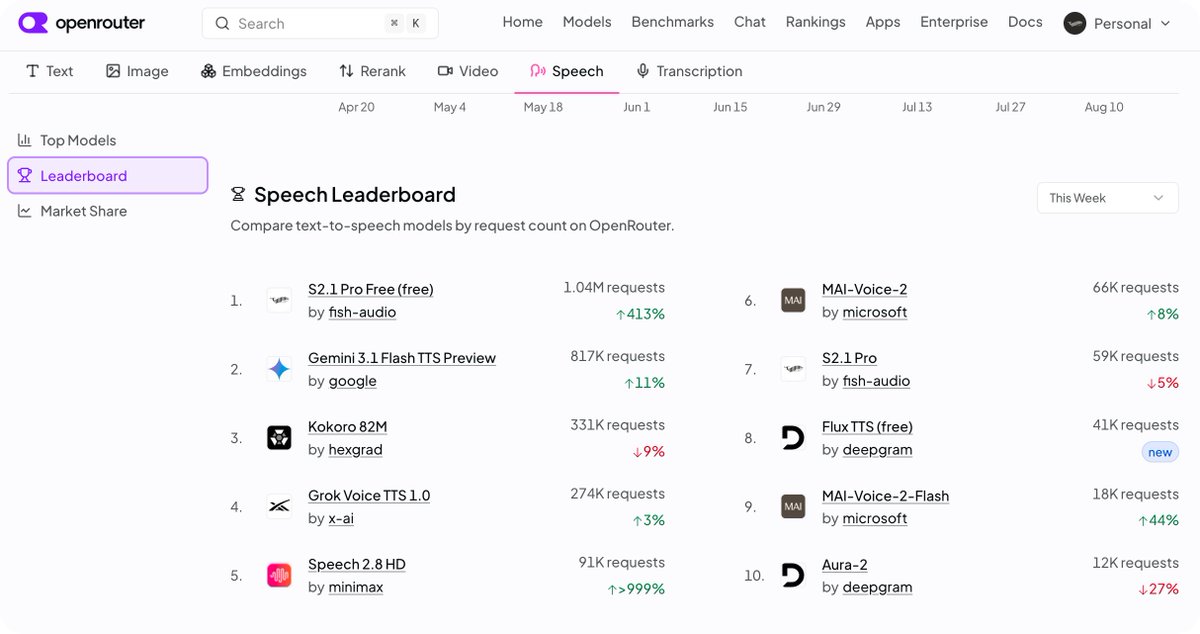Viewport: 1200px width, 634px height.
Task: Open the Kokoro 82M hexgrad icon
Action: point(279,438)
